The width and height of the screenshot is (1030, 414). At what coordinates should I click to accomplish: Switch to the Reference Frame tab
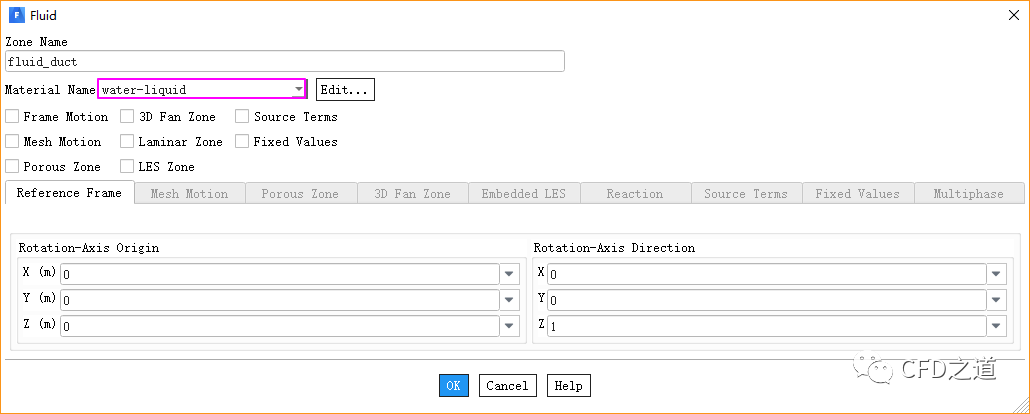[69, 193]
